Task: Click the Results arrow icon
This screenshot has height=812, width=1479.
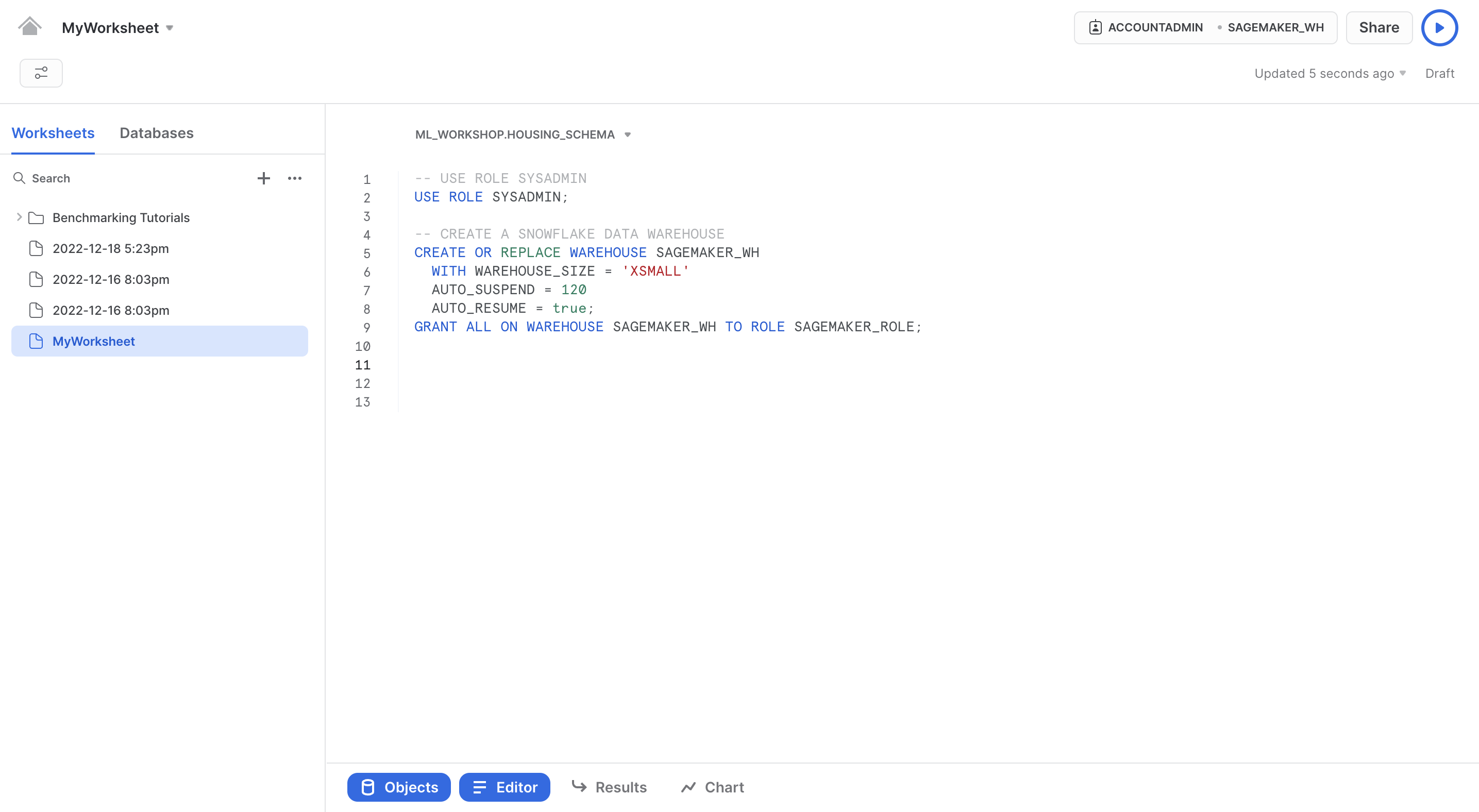Action: [x=579, y=786]
